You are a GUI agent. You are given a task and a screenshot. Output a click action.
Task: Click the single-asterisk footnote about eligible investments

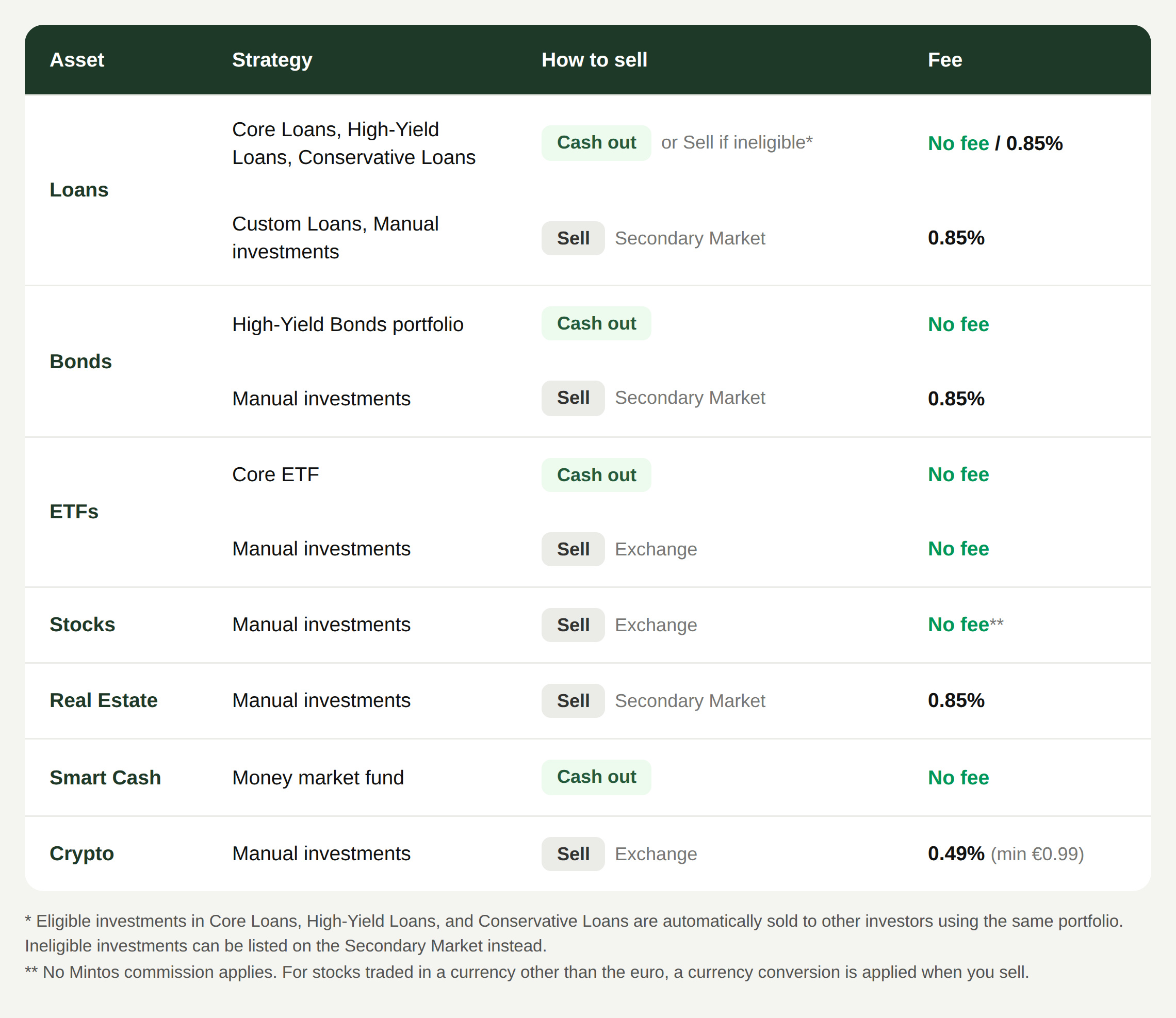574,933
